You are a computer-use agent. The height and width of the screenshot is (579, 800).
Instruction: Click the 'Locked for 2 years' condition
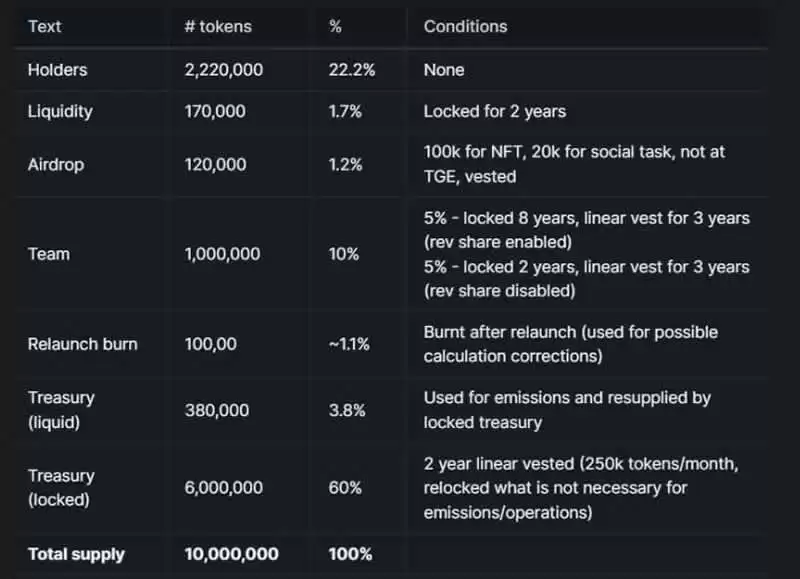coord(493,112)
